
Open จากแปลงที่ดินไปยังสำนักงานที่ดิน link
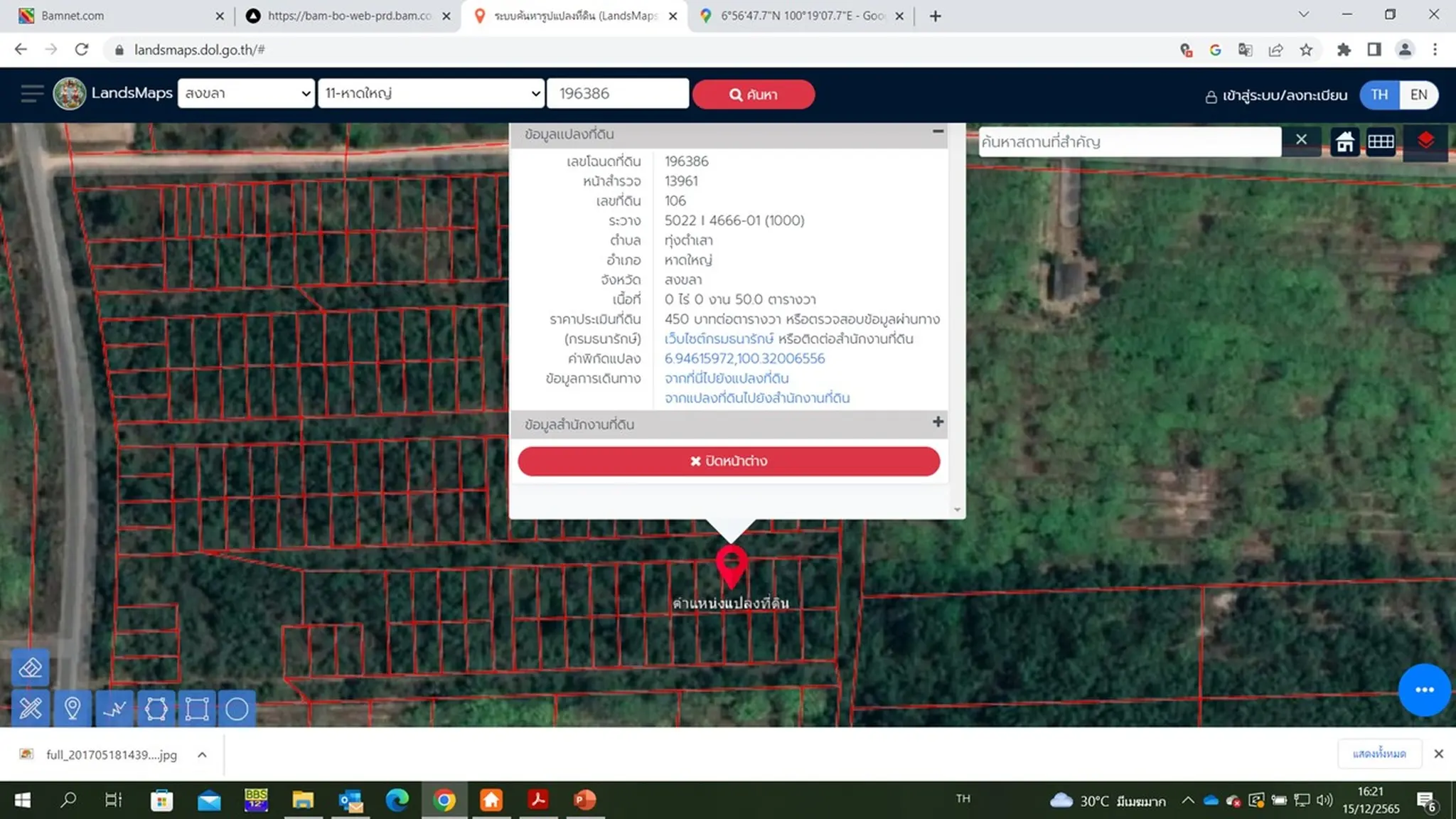tap(757, 398)
